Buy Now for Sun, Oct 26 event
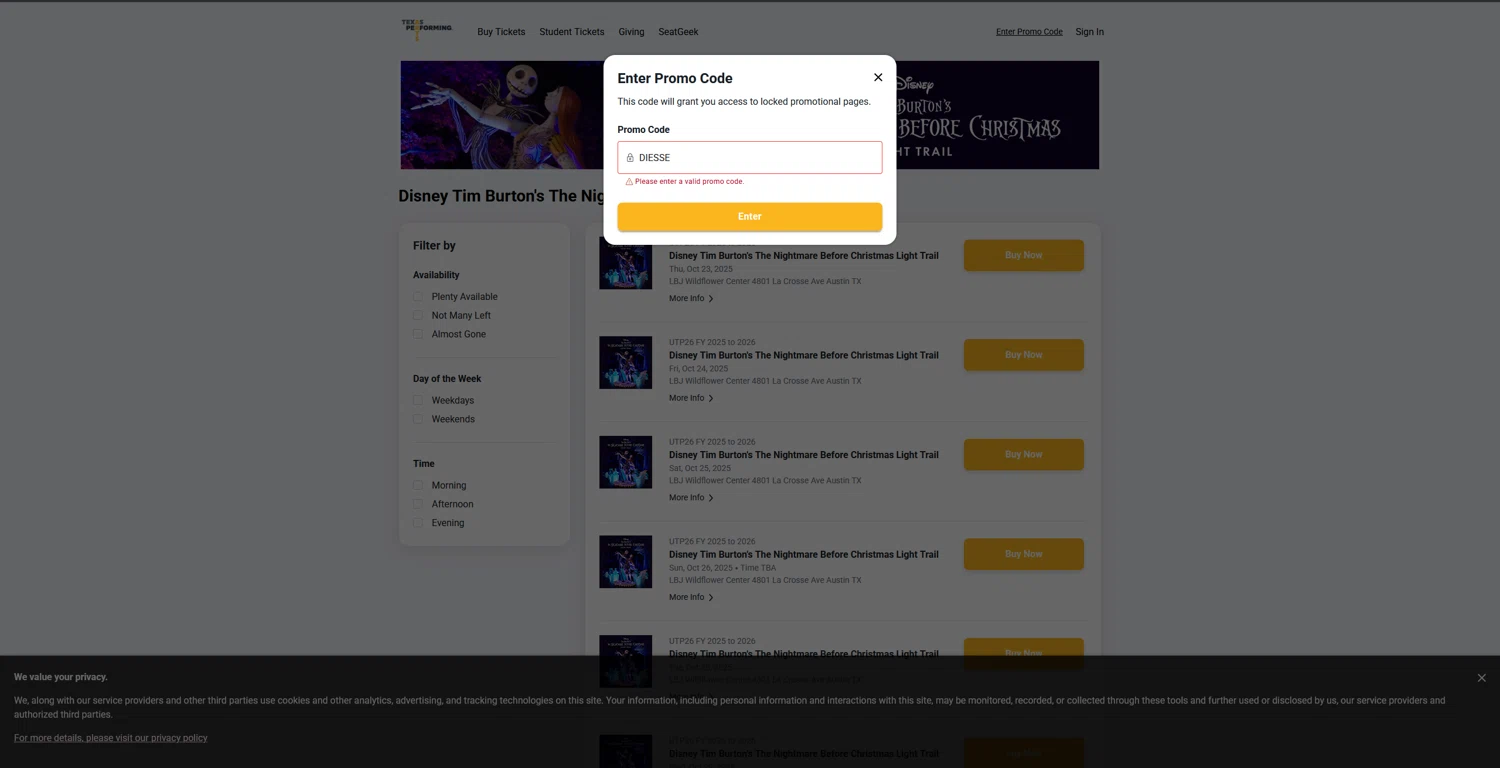The height and width of the screenshot is (768, 1500). [1024, 554]
